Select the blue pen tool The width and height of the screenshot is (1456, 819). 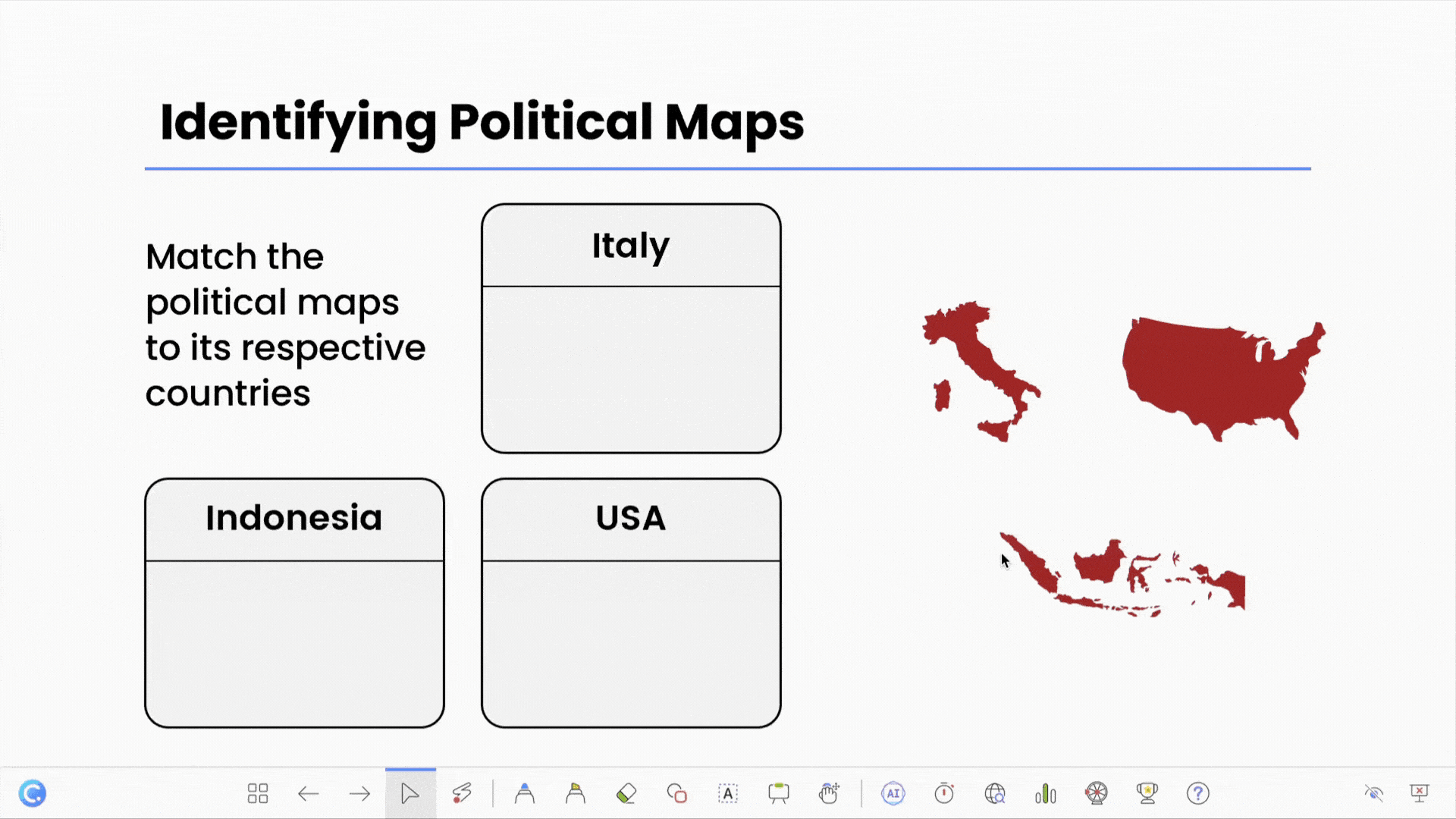click(525, 793)
